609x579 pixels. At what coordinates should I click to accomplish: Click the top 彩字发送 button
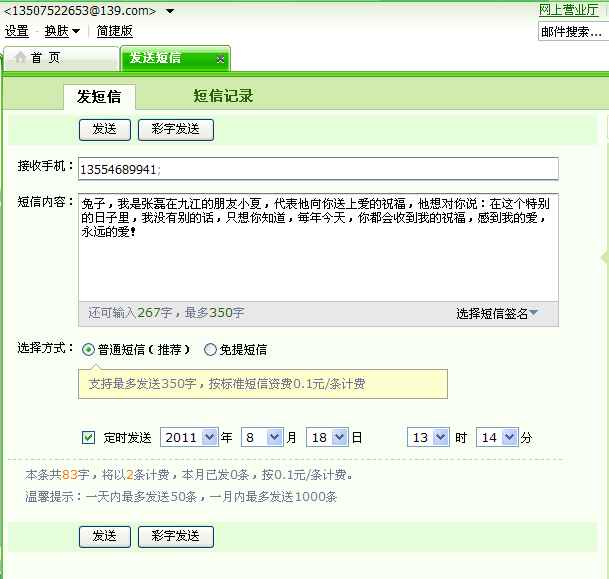tap(176, 130)
